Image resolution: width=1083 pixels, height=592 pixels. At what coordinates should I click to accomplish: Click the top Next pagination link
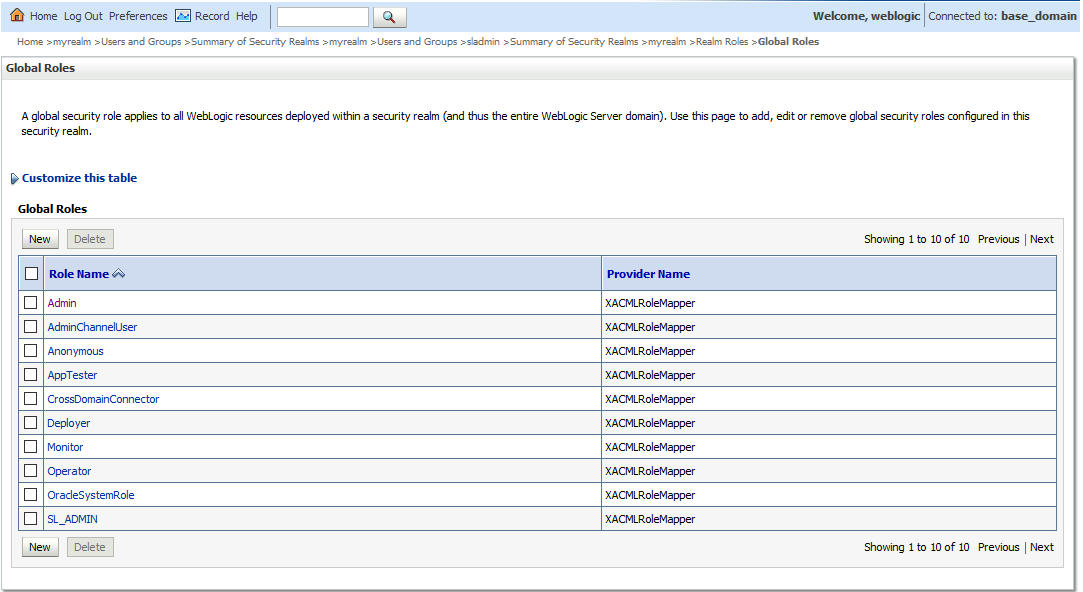(x=1042, y=239)
